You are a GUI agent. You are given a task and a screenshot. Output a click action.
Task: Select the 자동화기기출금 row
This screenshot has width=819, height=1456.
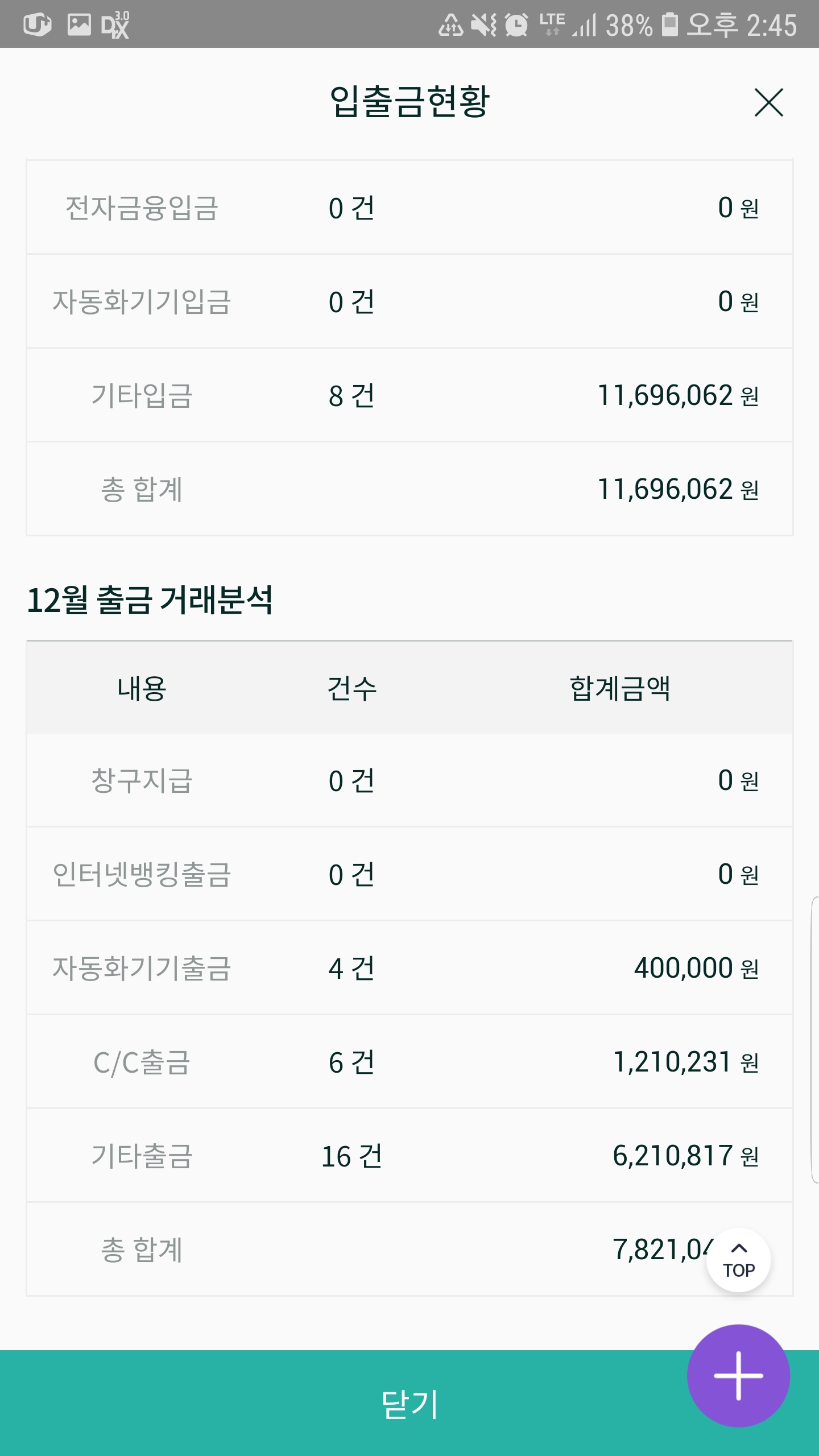pos(409,968)
